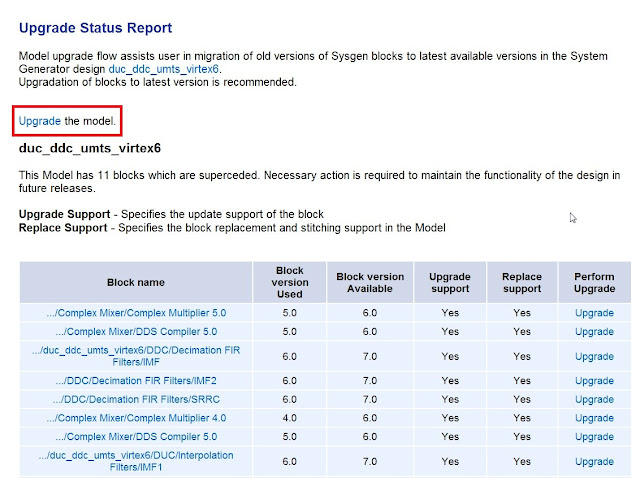Select the bold 'Replace Support' definition term
This screenshot has width=640, height=478.
coord(63,228)
